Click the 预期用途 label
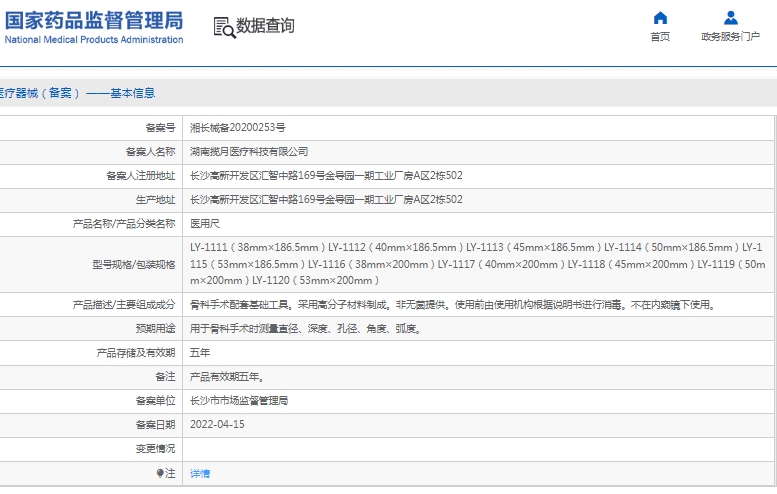 [x=156, y=329]
